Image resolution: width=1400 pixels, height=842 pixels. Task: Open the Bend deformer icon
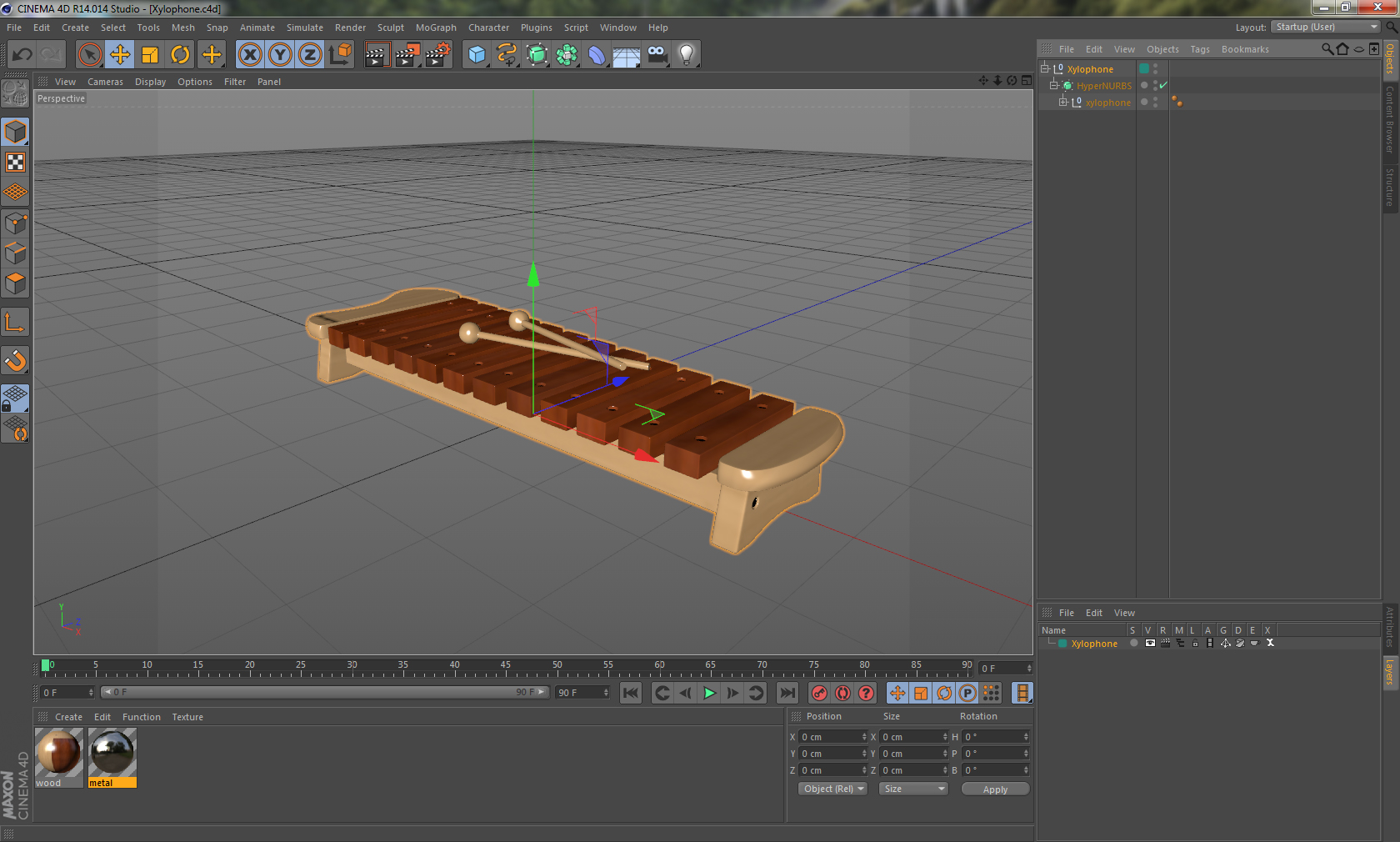597,55
